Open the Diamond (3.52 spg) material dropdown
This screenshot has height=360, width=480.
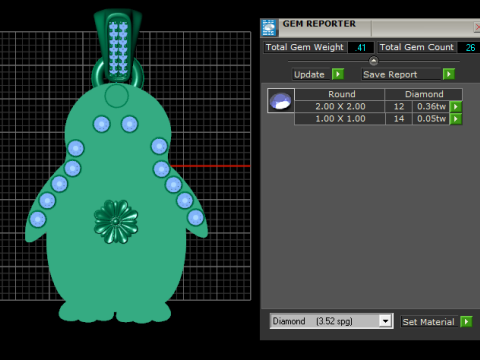(385, 321)
